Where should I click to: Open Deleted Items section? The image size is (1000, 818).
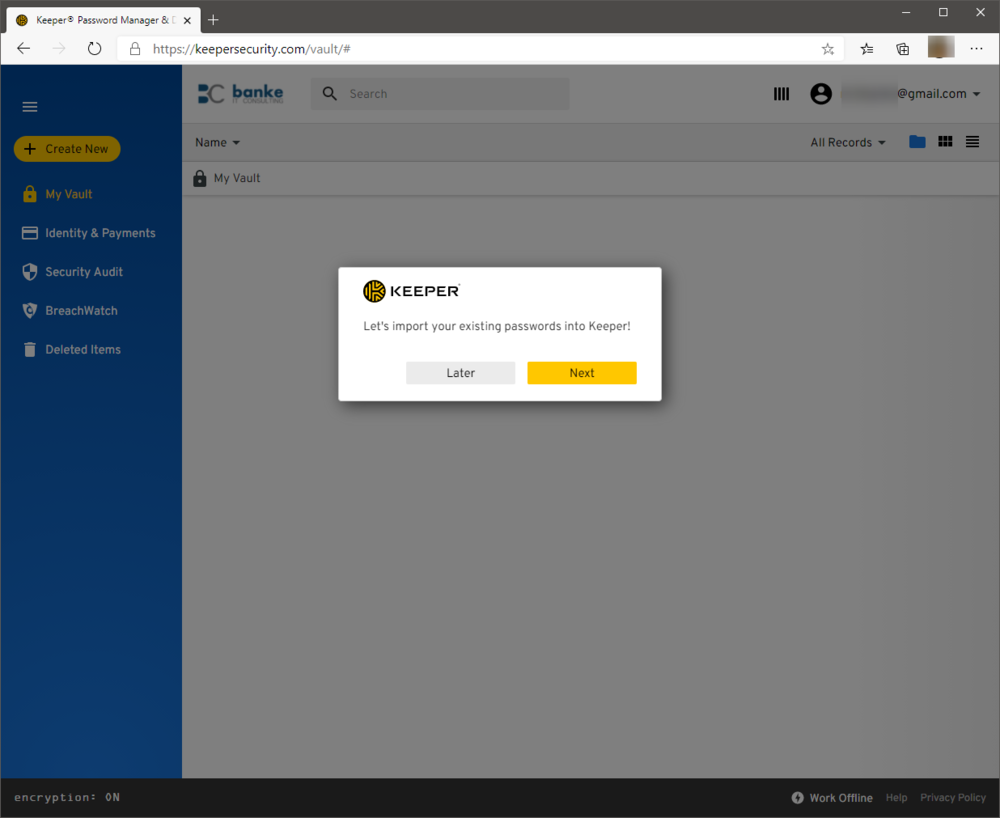coord(71,349)
